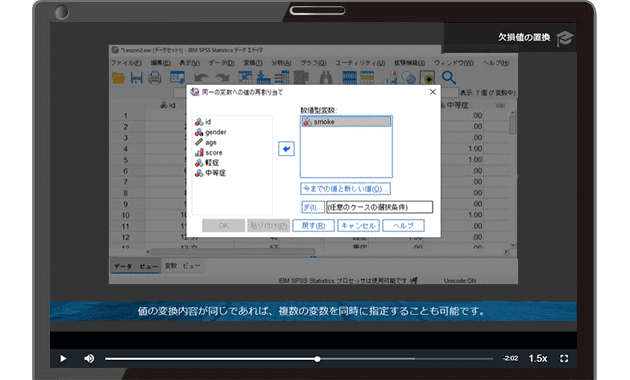Select the 中等症 variable in the source list
This screenshot has width=630, height=380.
pos(211,173)
